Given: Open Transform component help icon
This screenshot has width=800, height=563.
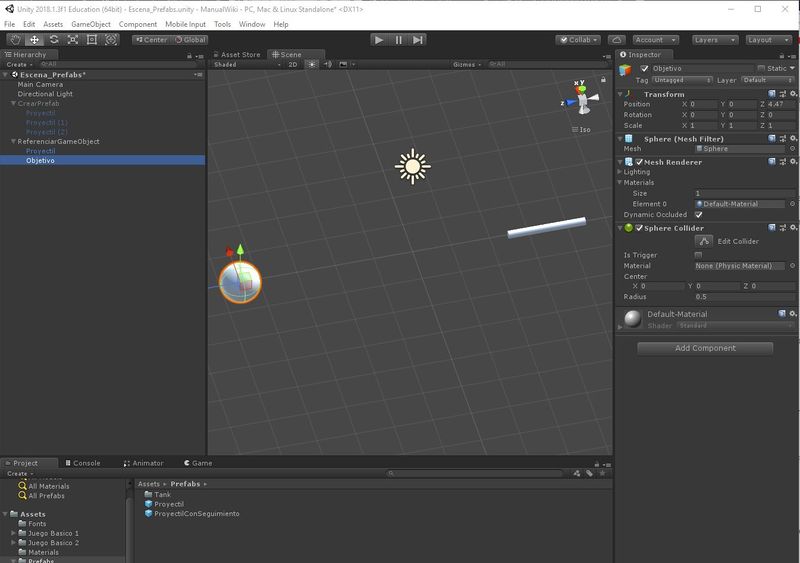Looking at the screenshot, I should click(x=771, y=94).
